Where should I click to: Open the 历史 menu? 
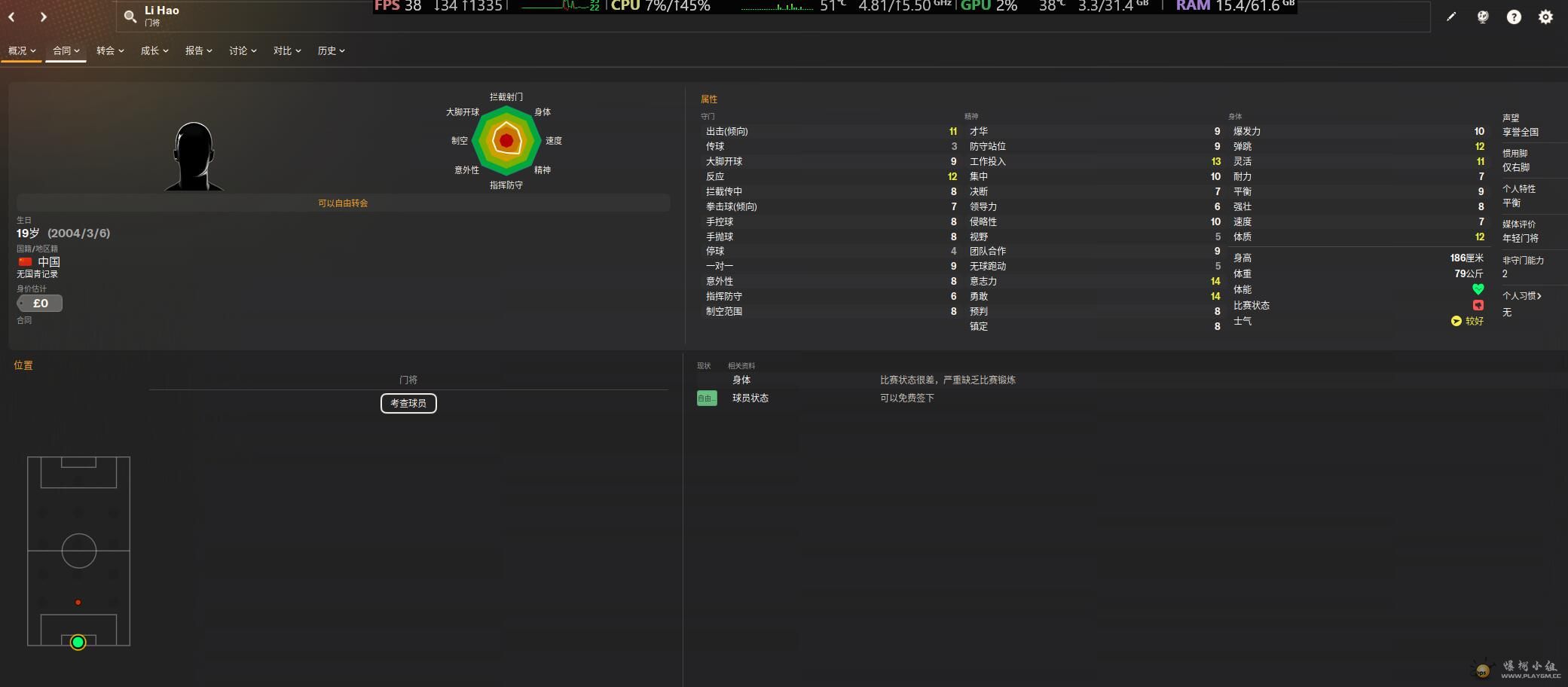pyautogui.click(x=331, y=50)
